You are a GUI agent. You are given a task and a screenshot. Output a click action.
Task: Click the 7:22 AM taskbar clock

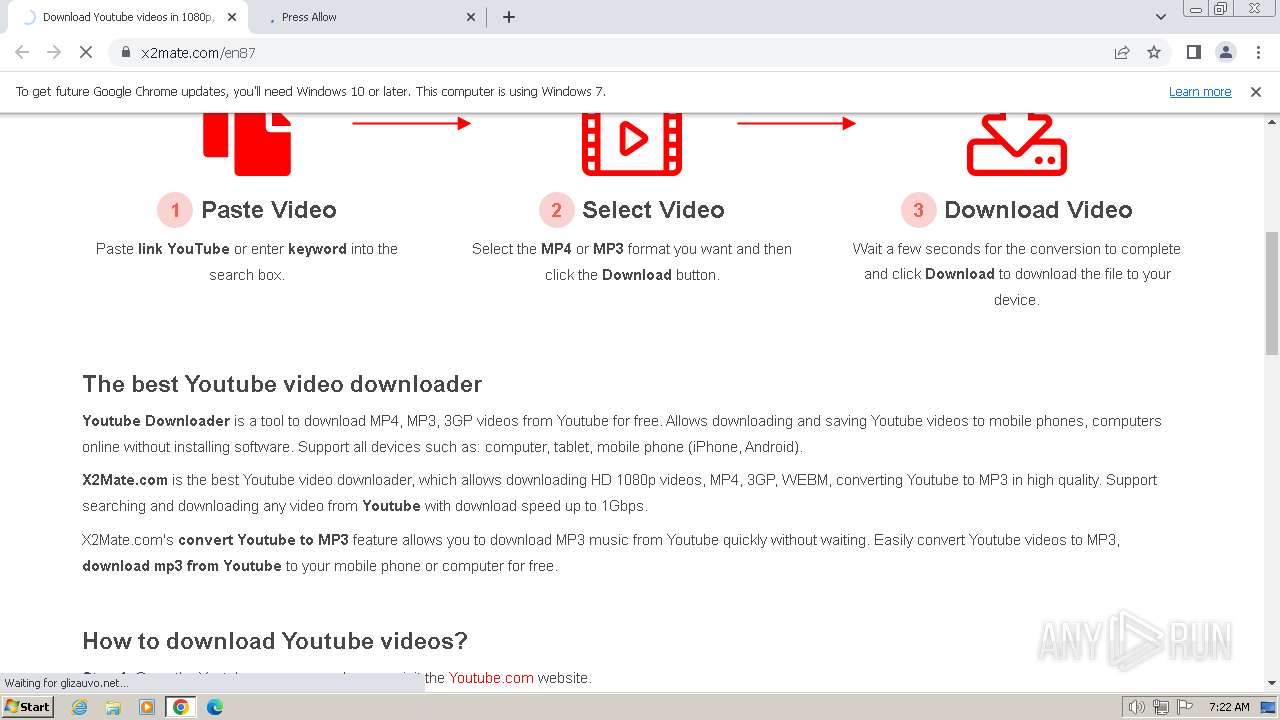tap(1229, 707)
